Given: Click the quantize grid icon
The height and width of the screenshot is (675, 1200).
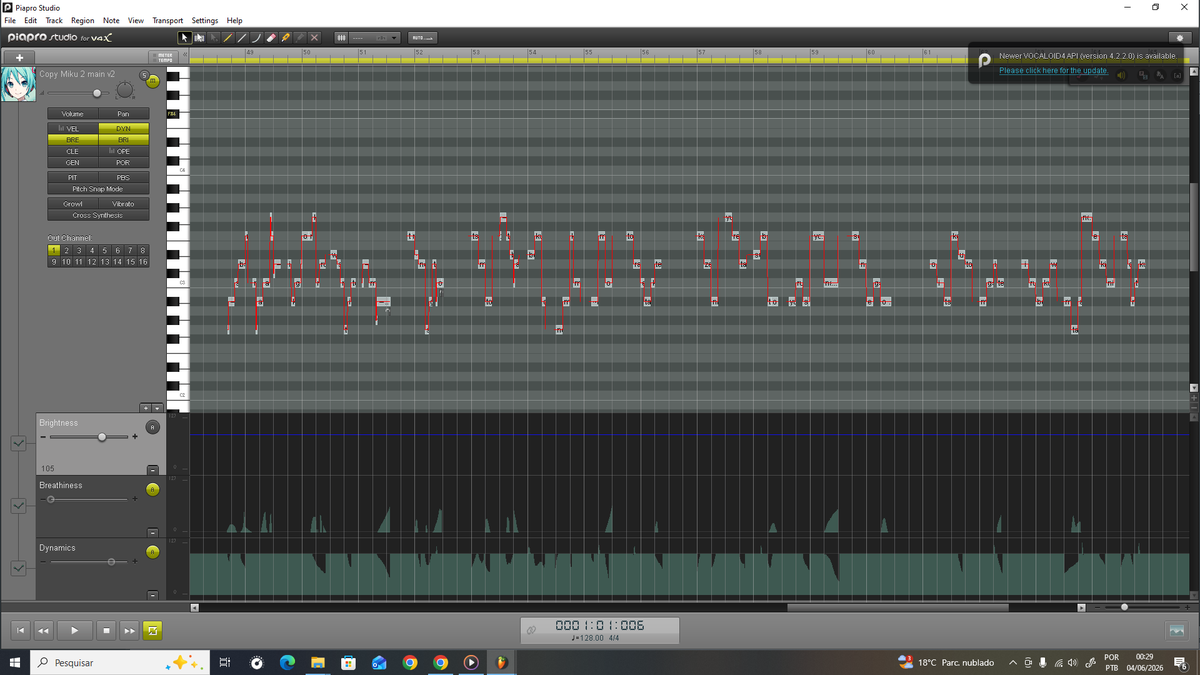Looking at the screenshot, I should pyautogui.click(x=341, y=38).
